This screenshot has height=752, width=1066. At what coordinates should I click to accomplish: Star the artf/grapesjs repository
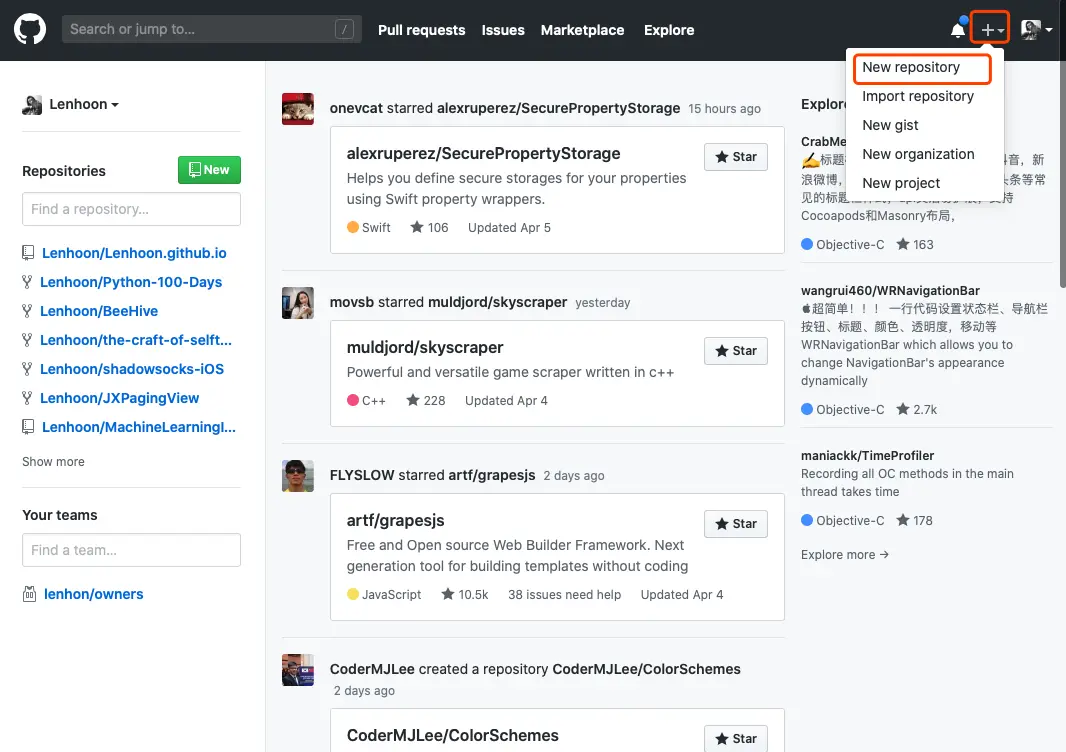click(736, 524)
